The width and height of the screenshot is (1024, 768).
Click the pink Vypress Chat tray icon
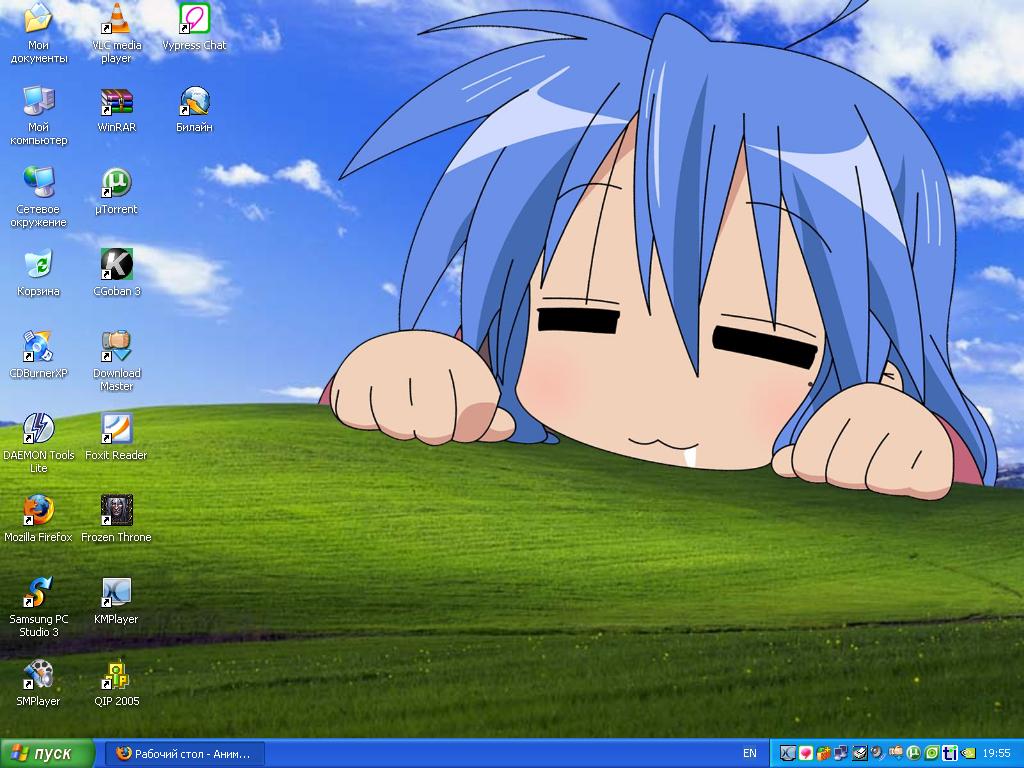tap(806, 753)
